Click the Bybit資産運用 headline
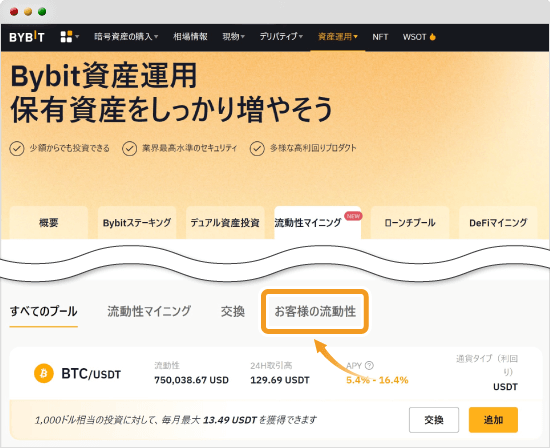 (104, 76)
